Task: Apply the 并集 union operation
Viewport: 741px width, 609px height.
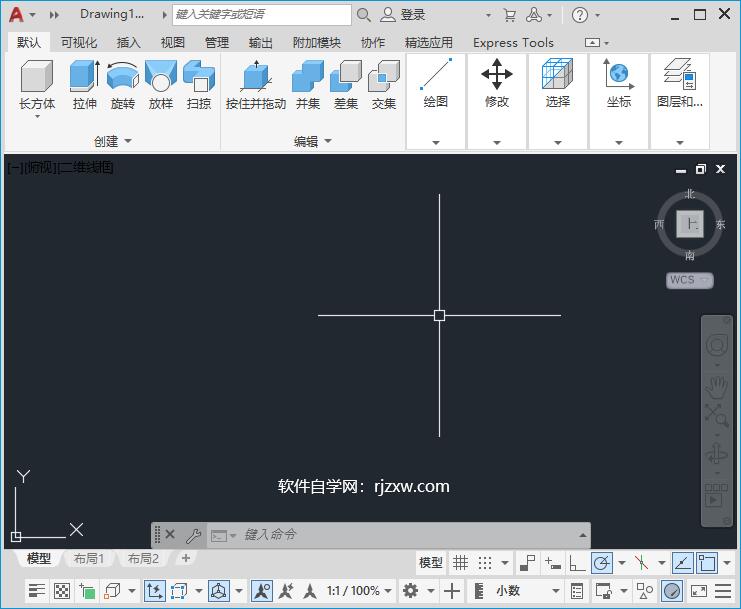Action: pos(308,85)
